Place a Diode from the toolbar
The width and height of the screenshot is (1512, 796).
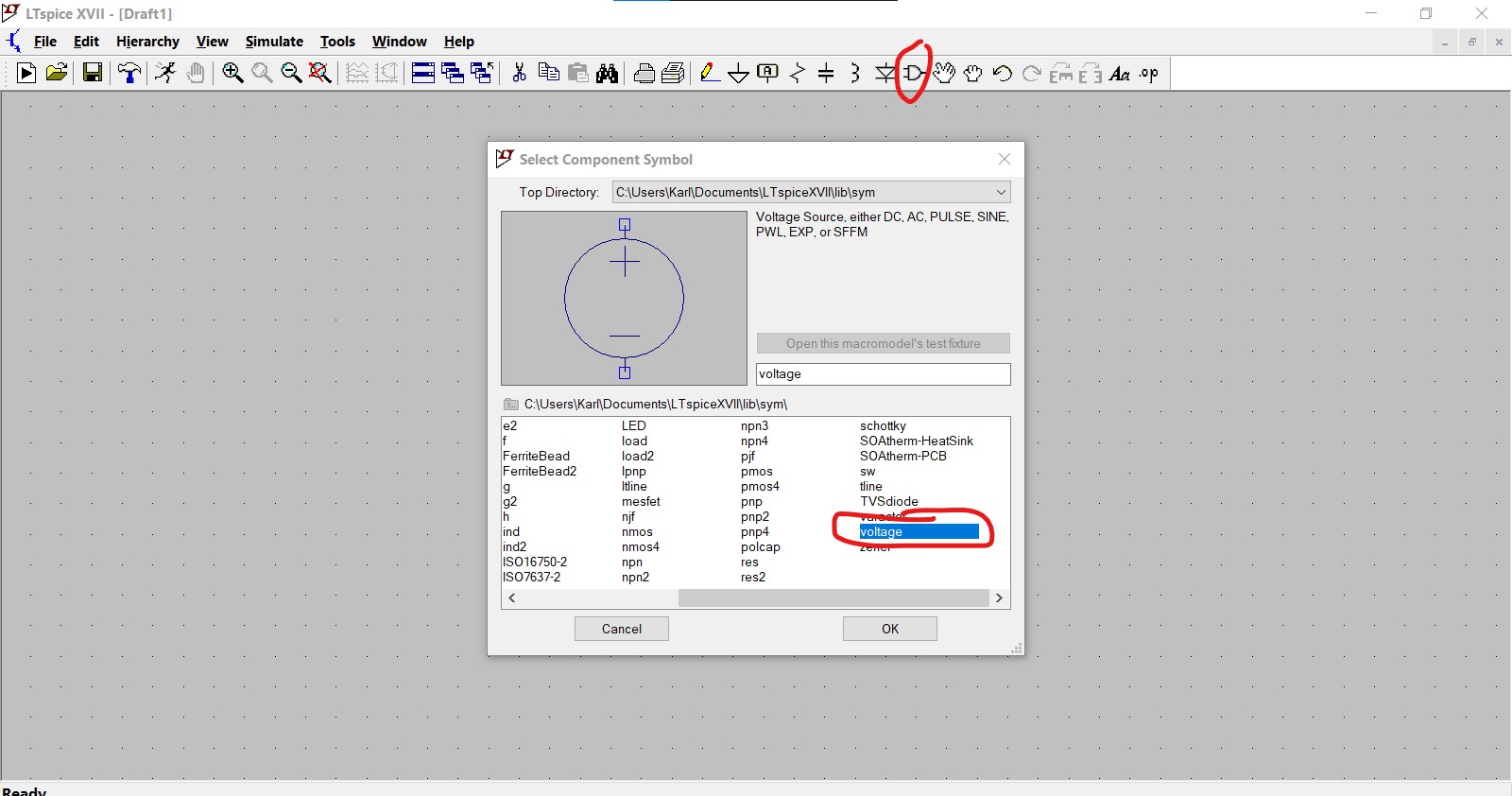coord(885,73)
